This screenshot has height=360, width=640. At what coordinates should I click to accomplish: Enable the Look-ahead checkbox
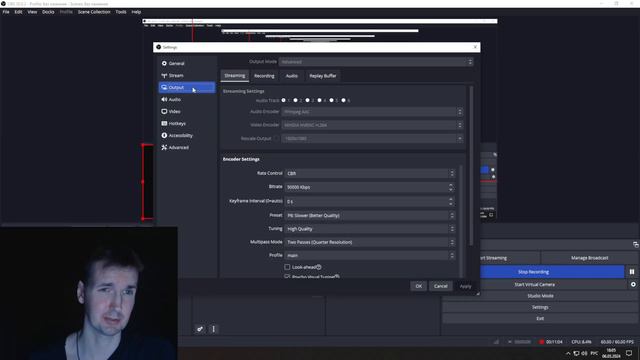[287, 267]
